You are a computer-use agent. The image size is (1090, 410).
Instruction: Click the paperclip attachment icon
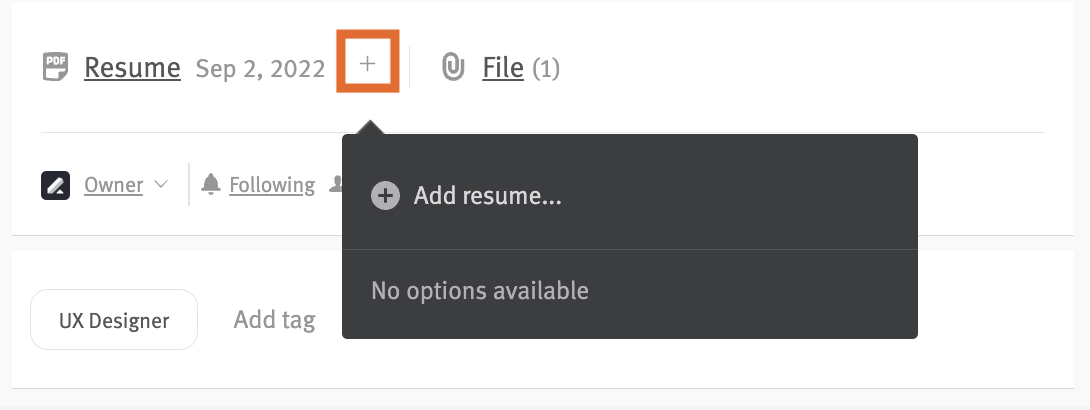pos(453,67)
